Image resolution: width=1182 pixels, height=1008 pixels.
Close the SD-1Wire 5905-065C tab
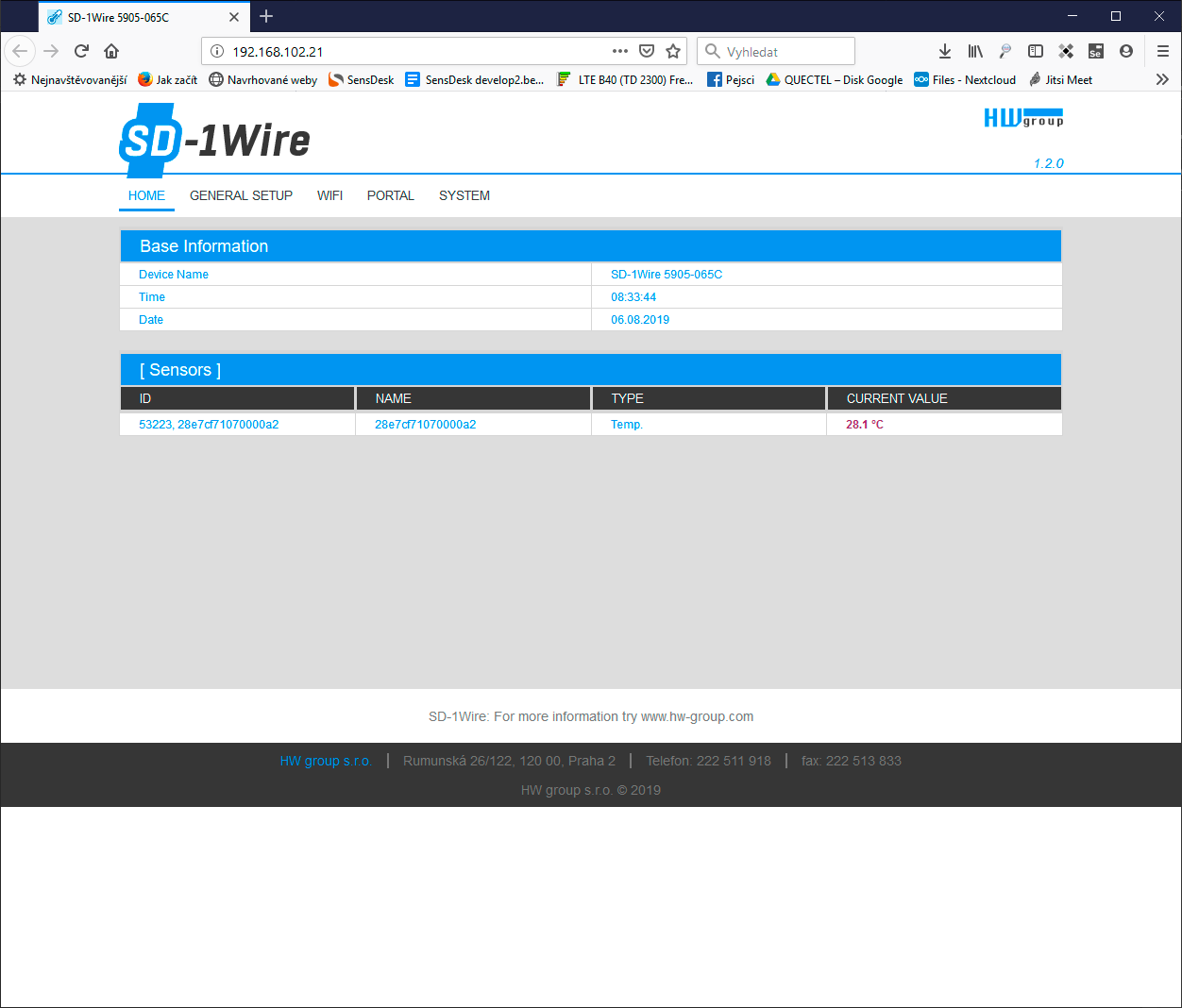point(234,17)
